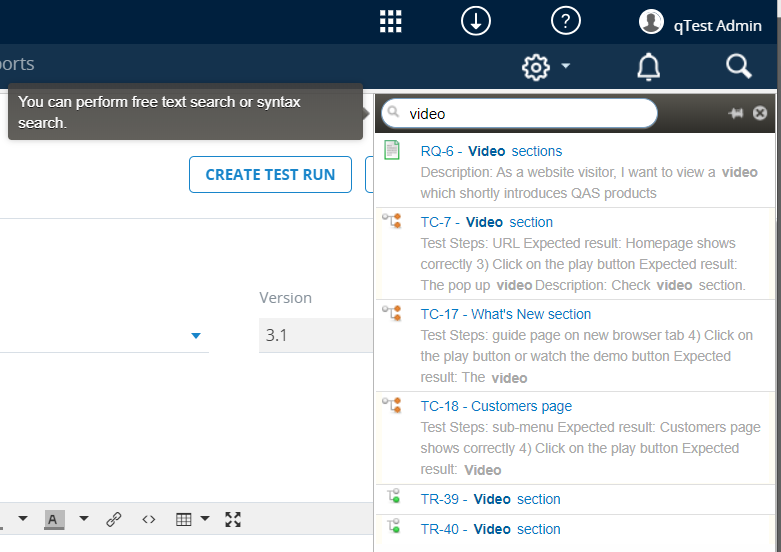Click the CREATE TEST RUN button
The image size is (781, 552).
click(270, 174)
